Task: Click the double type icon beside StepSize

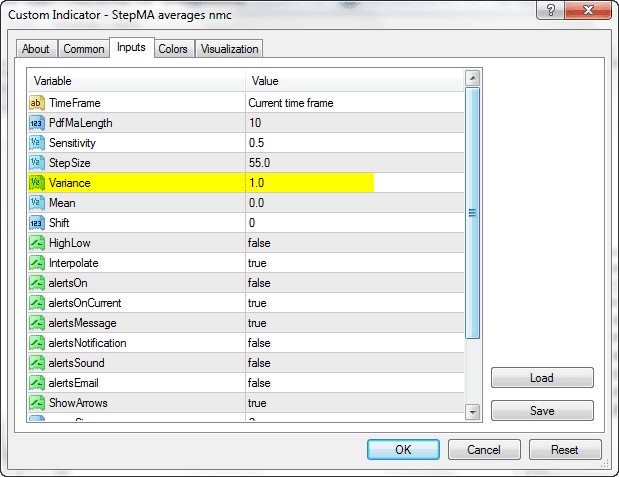Action: coord(37,163)
